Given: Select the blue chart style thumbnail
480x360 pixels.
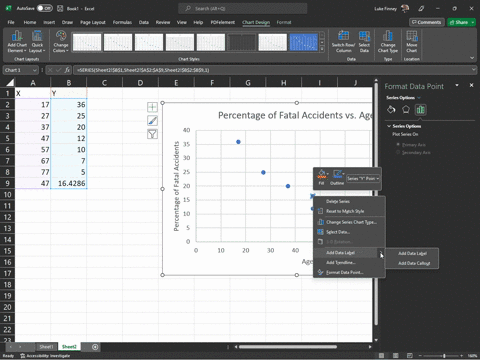Looking at the screenshot, I should pyautogui.click(x=303, y=42).
